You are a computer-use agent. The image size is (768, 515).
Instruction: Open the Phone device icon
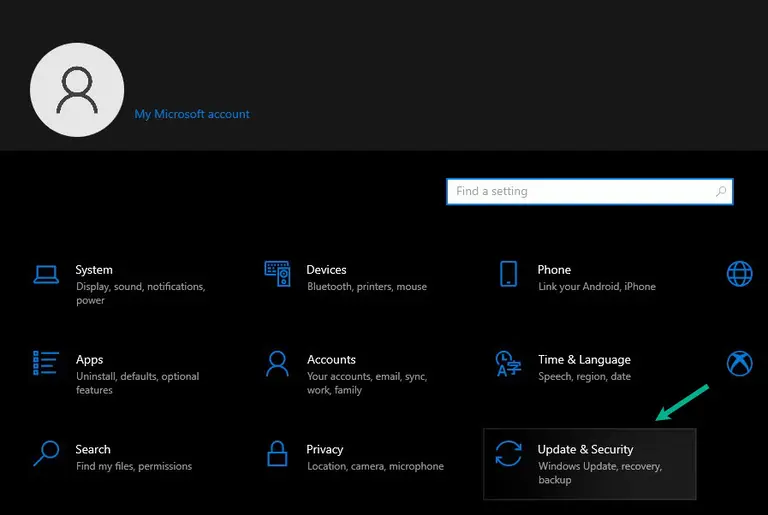point(508,273)
